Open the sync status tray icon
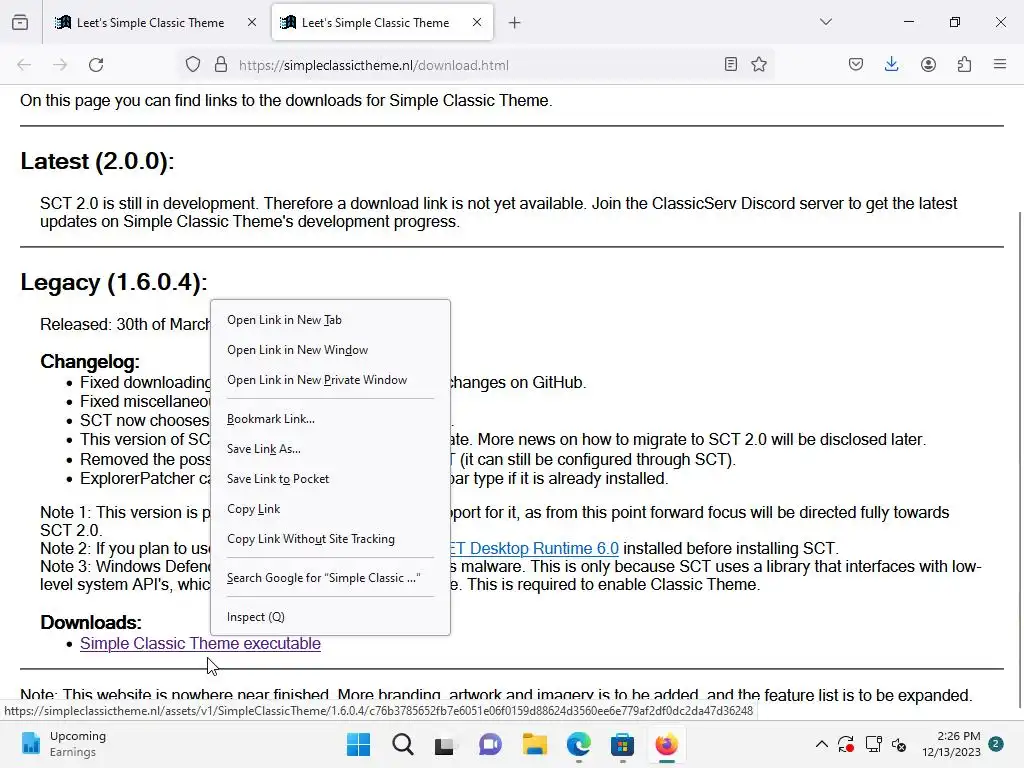This screenshot has height=768, width=1024. pos(846,744)
